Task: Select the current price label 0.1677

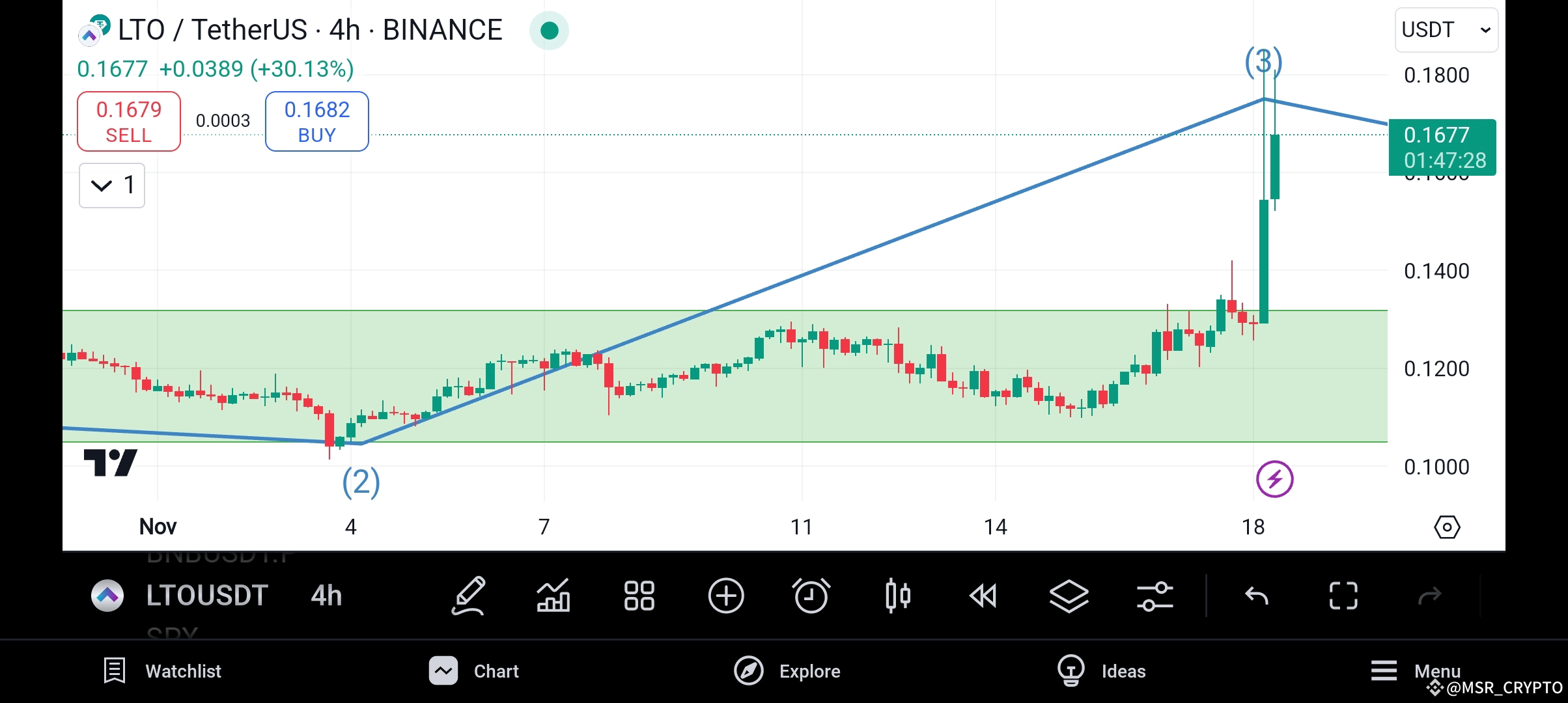Action: coord(1442,148)
